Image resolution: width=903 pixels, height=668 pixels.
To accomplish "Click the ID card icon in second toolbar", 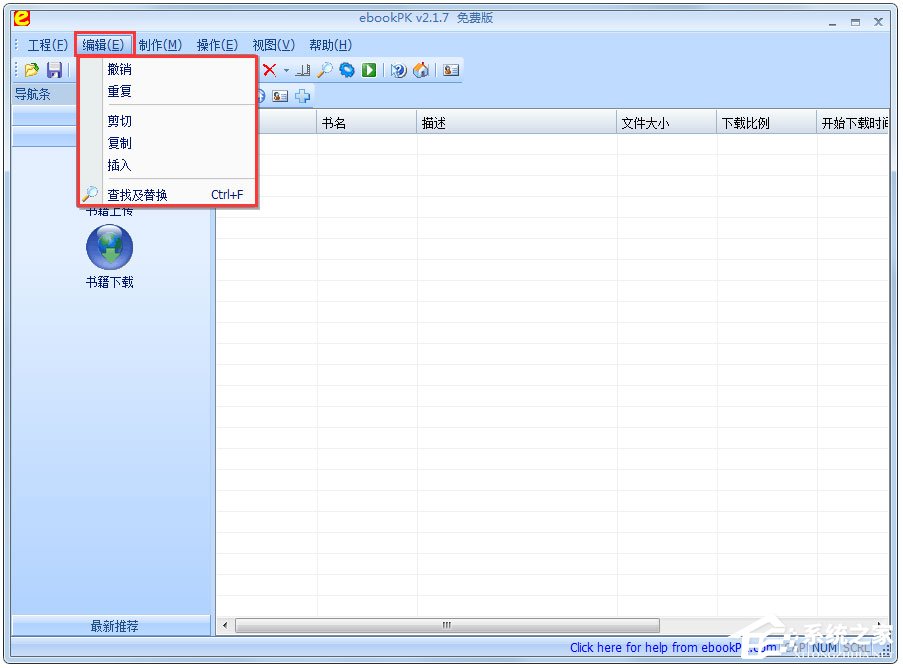I will tap(280, 96).
